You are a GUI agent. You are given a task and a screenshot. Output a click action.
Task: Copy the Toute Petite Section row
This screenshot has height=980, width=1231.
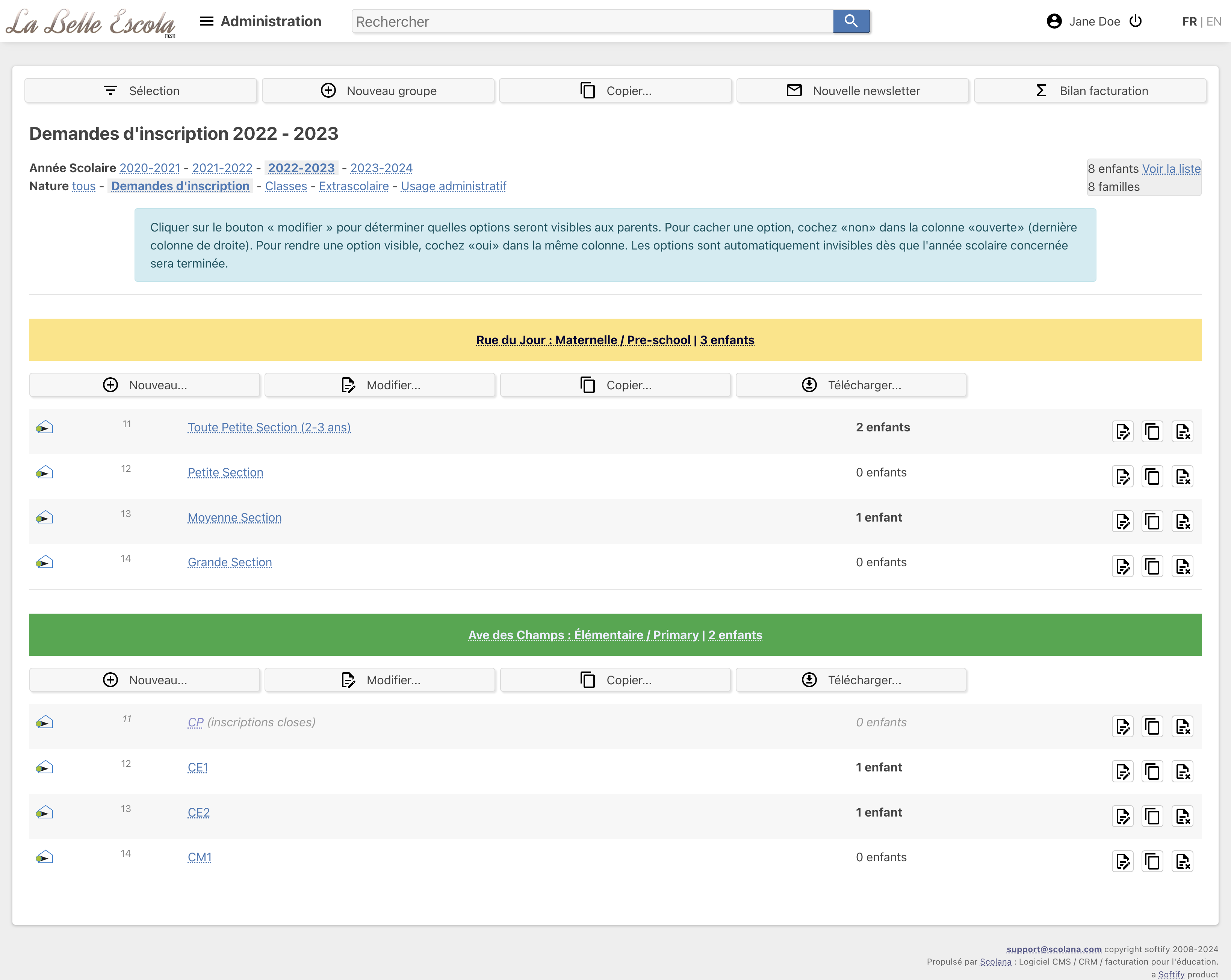[x=1152, y=431]
